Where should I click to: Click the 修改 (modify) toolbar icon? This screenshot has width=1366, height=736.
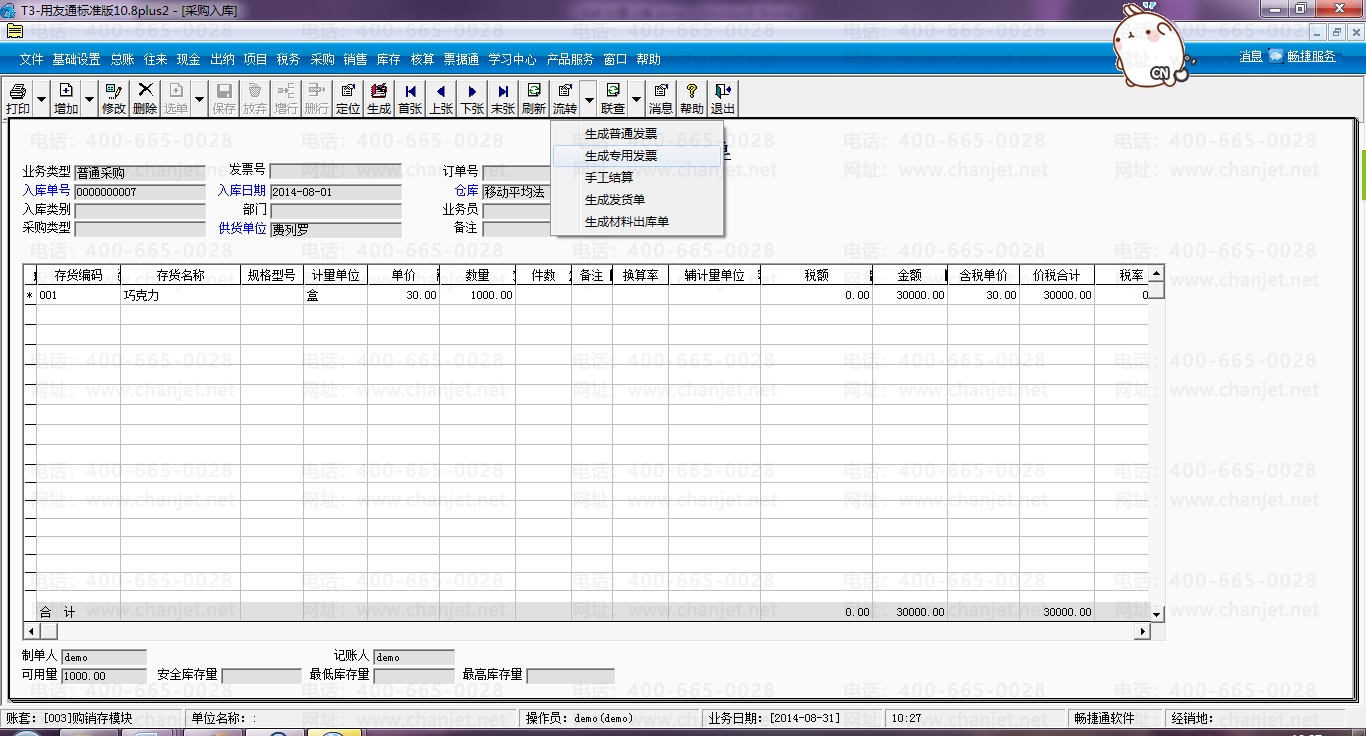click(x=114, y=98)
